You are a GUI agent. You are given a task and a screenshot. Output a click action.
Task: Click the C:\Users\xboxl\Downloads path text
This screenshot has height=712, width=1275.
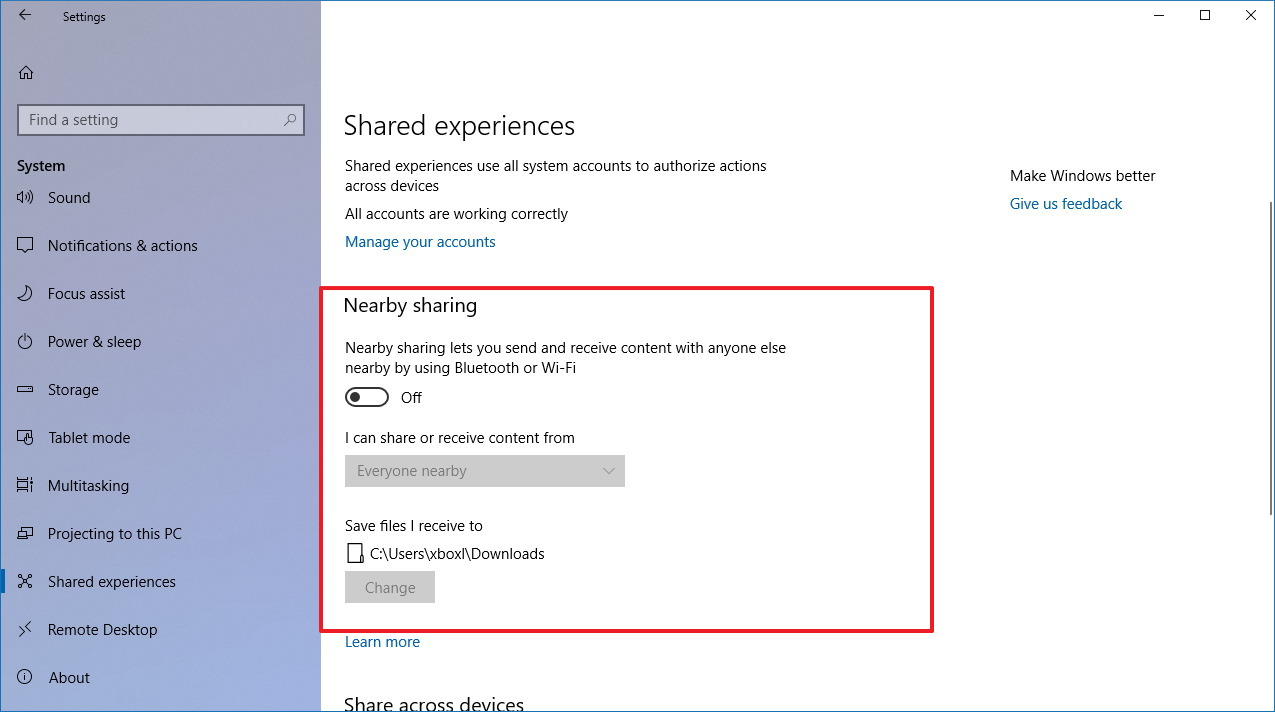point(457,554)
